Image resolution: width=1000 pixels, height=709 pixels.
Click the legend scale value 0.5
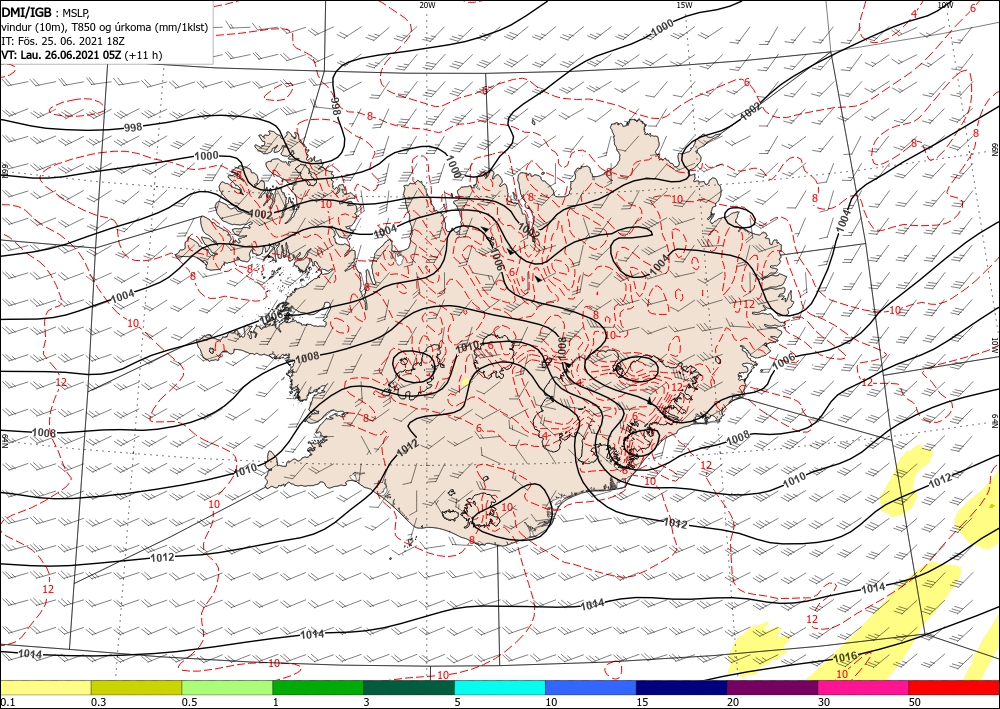point(188,702)
